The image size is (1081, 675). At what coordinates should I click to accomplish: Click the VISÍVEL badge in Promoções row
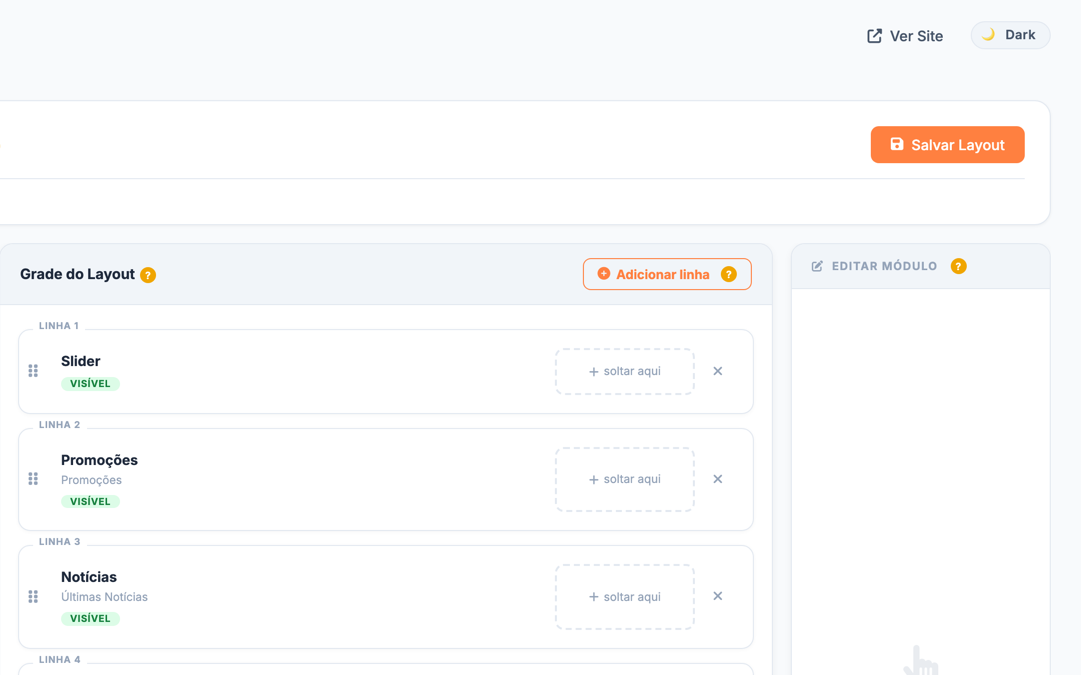tap(90, 501)
